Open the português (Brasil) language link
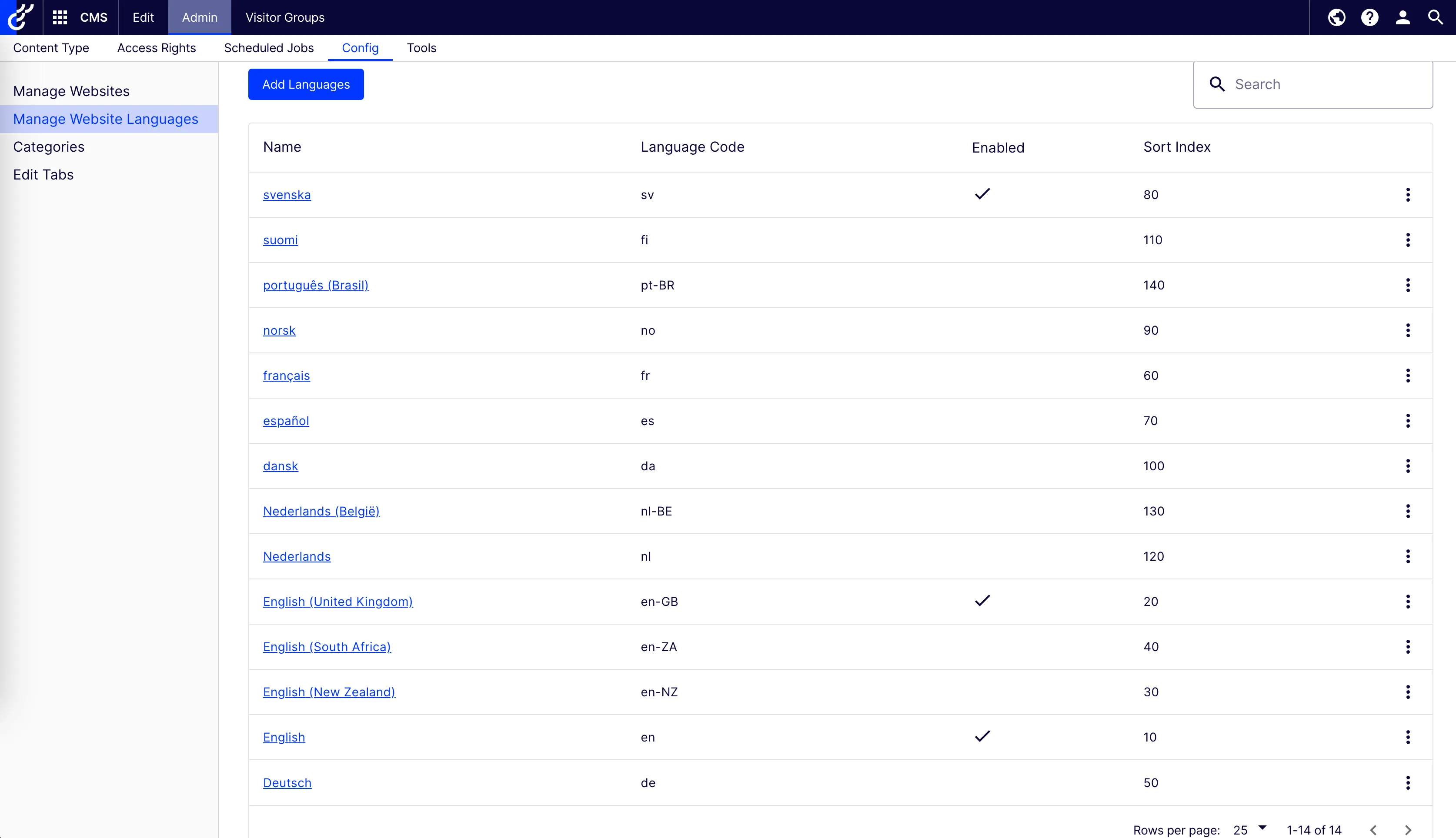1456x838 pixels. [x=315, y=285]
